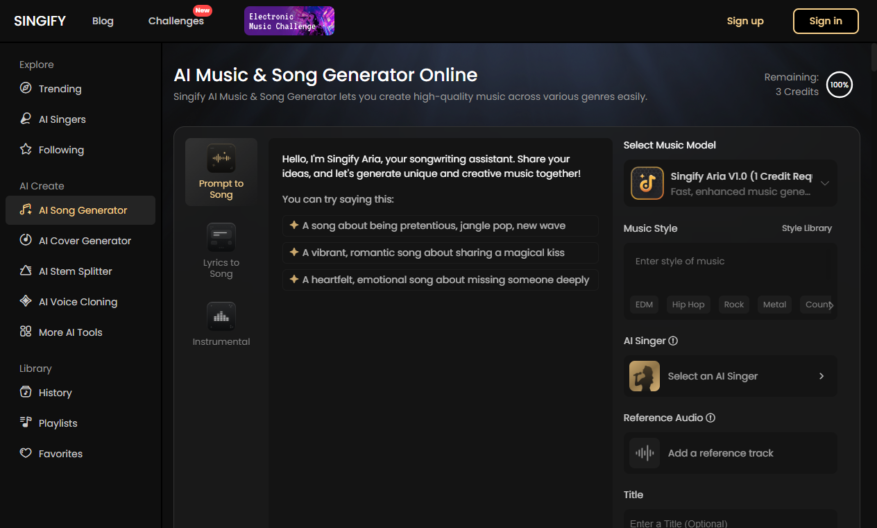Open the Select an AI Singer chevron
Image resolution: width=877 pixels, height=528 pixels.
[822, 376]
